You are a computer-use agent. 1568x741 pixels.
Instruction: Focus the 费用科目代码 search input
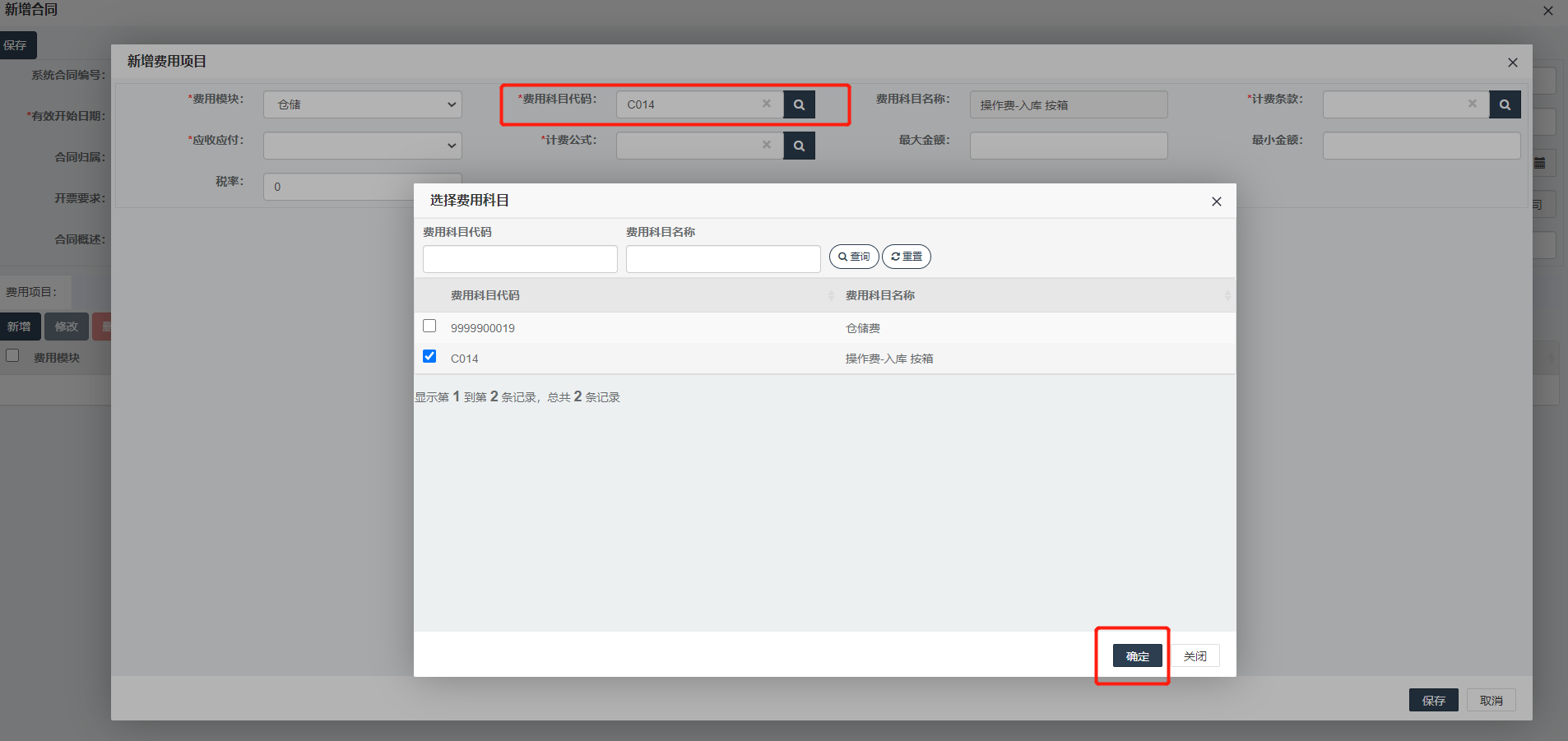[x=520, y=259]
